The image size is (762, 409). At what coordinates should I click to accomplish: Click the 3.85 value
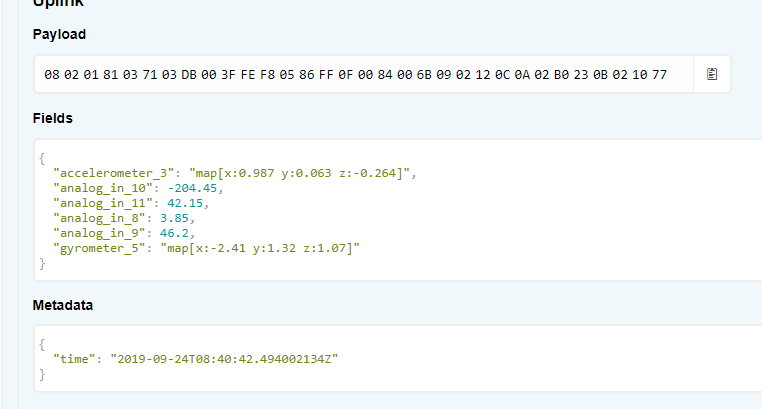coord(175,218)
